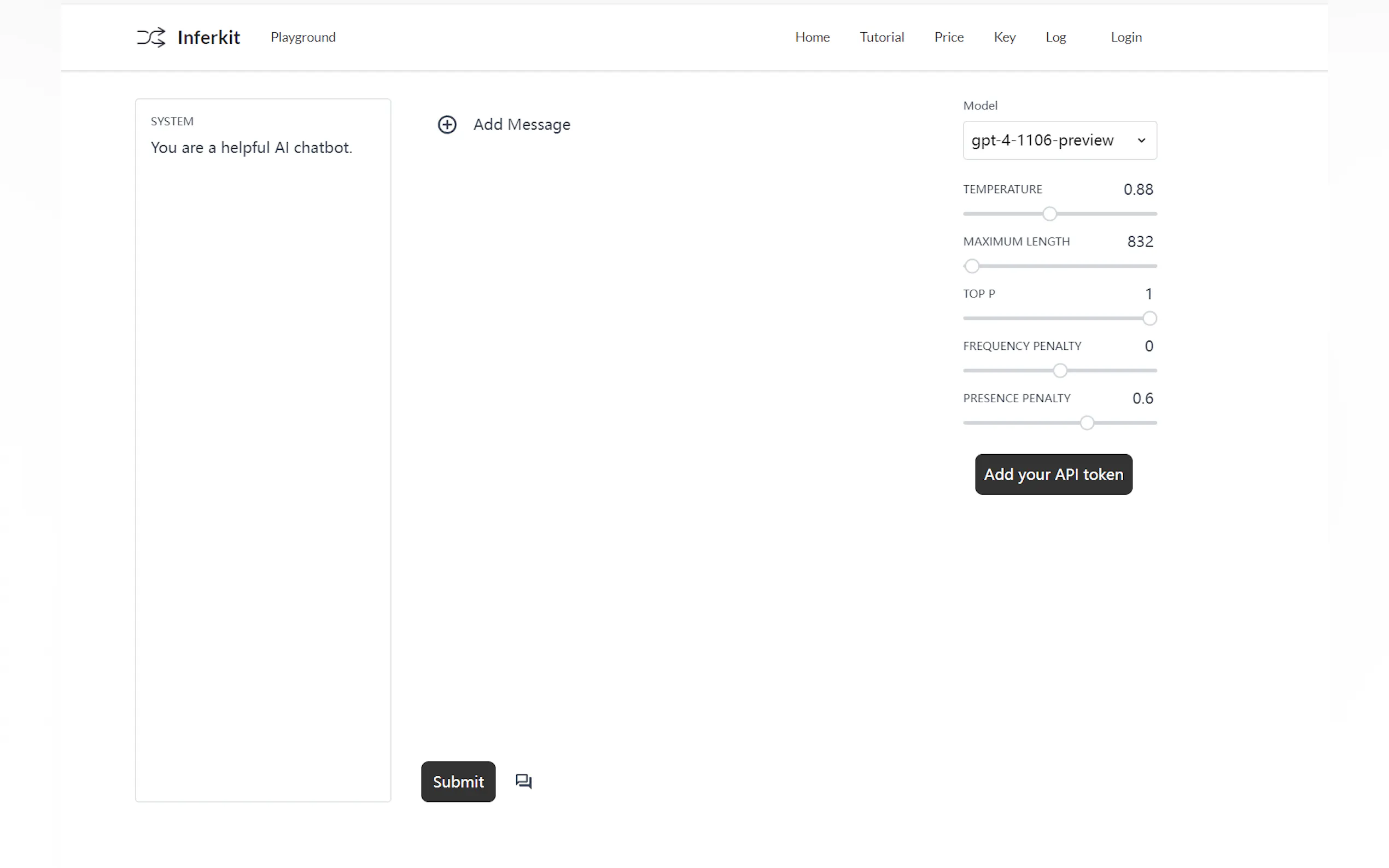The height and width of the screenshot is (868, 1389).
Task: Navigate to the Key page
Action: pos(1003,37)
